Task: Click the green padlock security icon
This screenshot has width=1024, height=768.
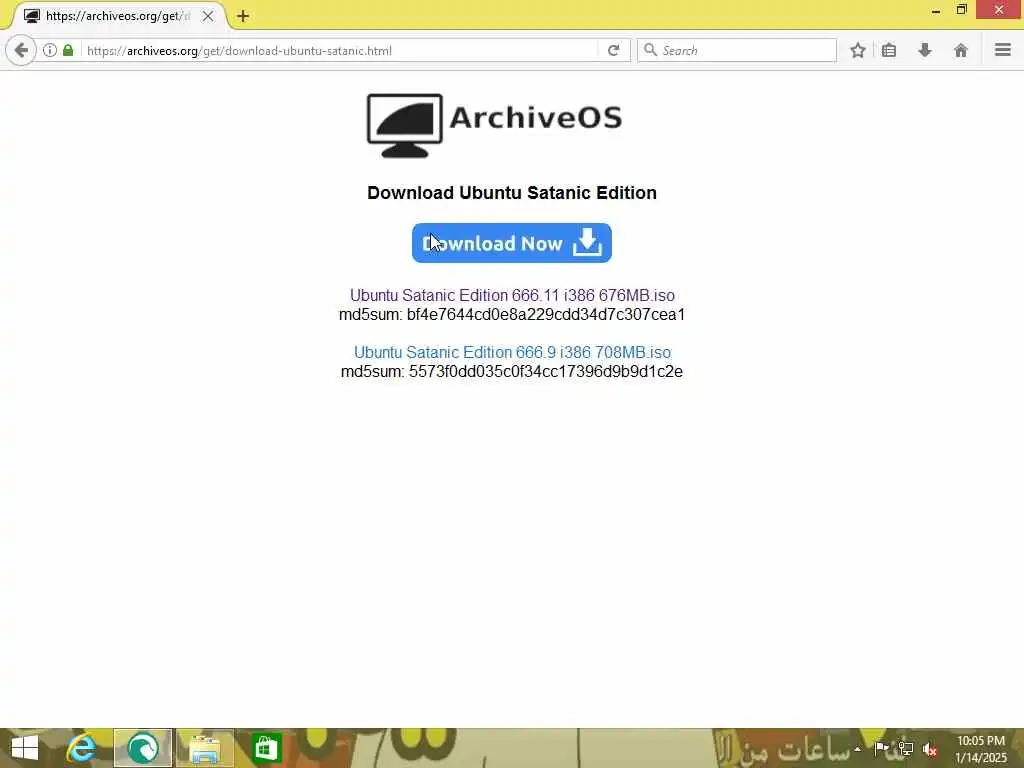Action: point(68,50)
